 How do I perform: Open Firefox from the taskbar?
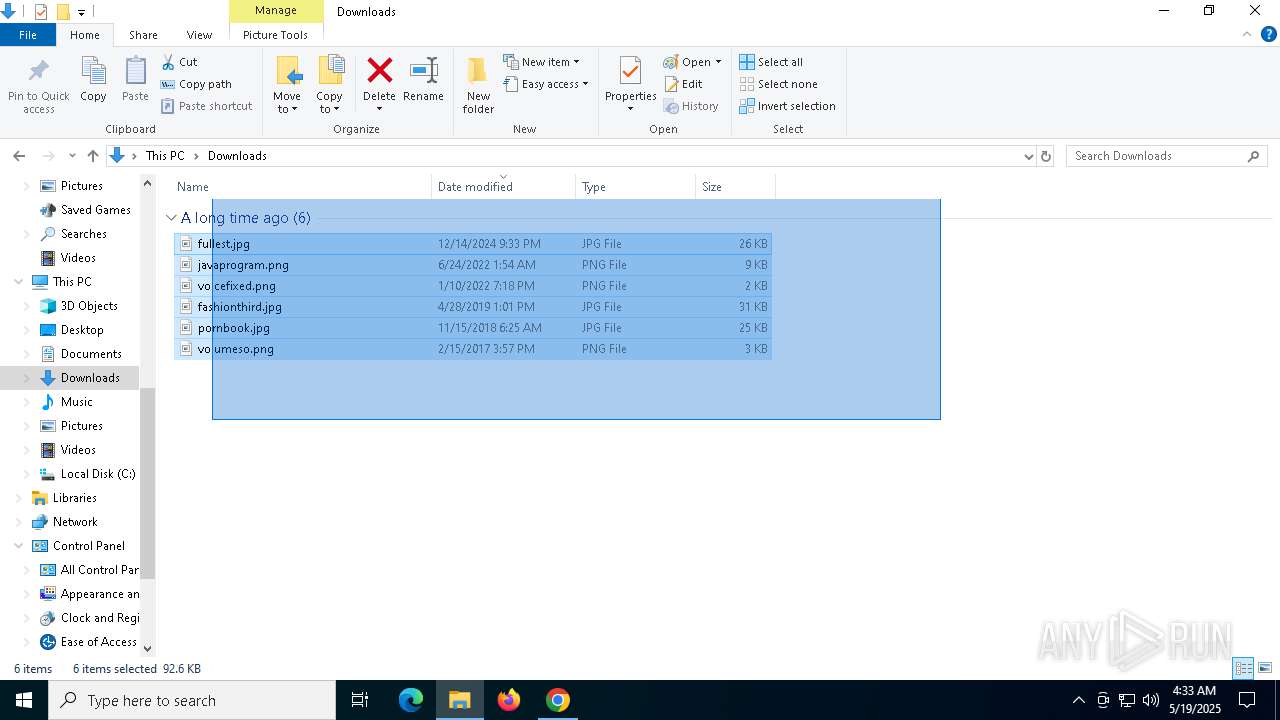509,700
